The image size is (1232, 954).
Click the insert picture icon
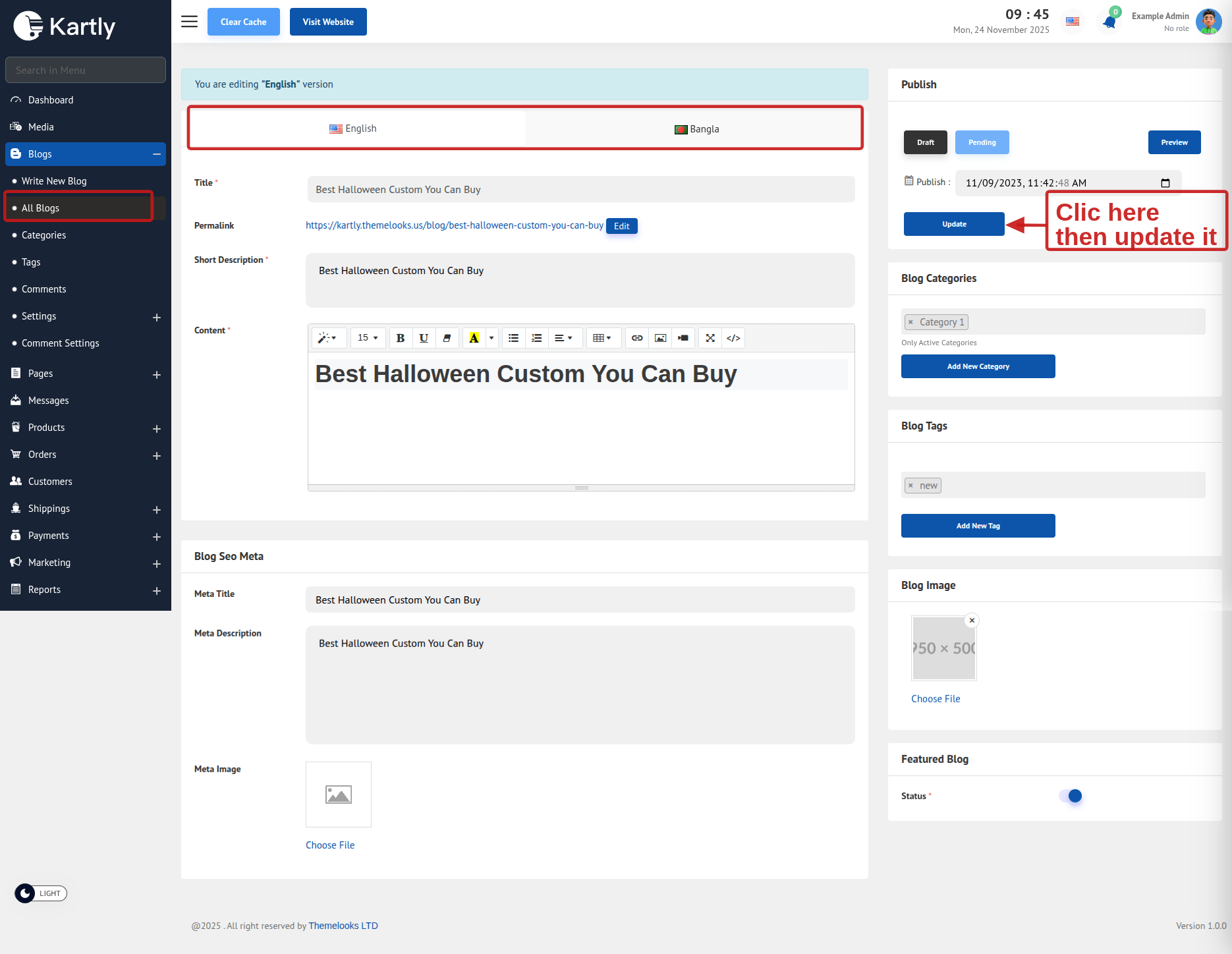pos(660,338)
